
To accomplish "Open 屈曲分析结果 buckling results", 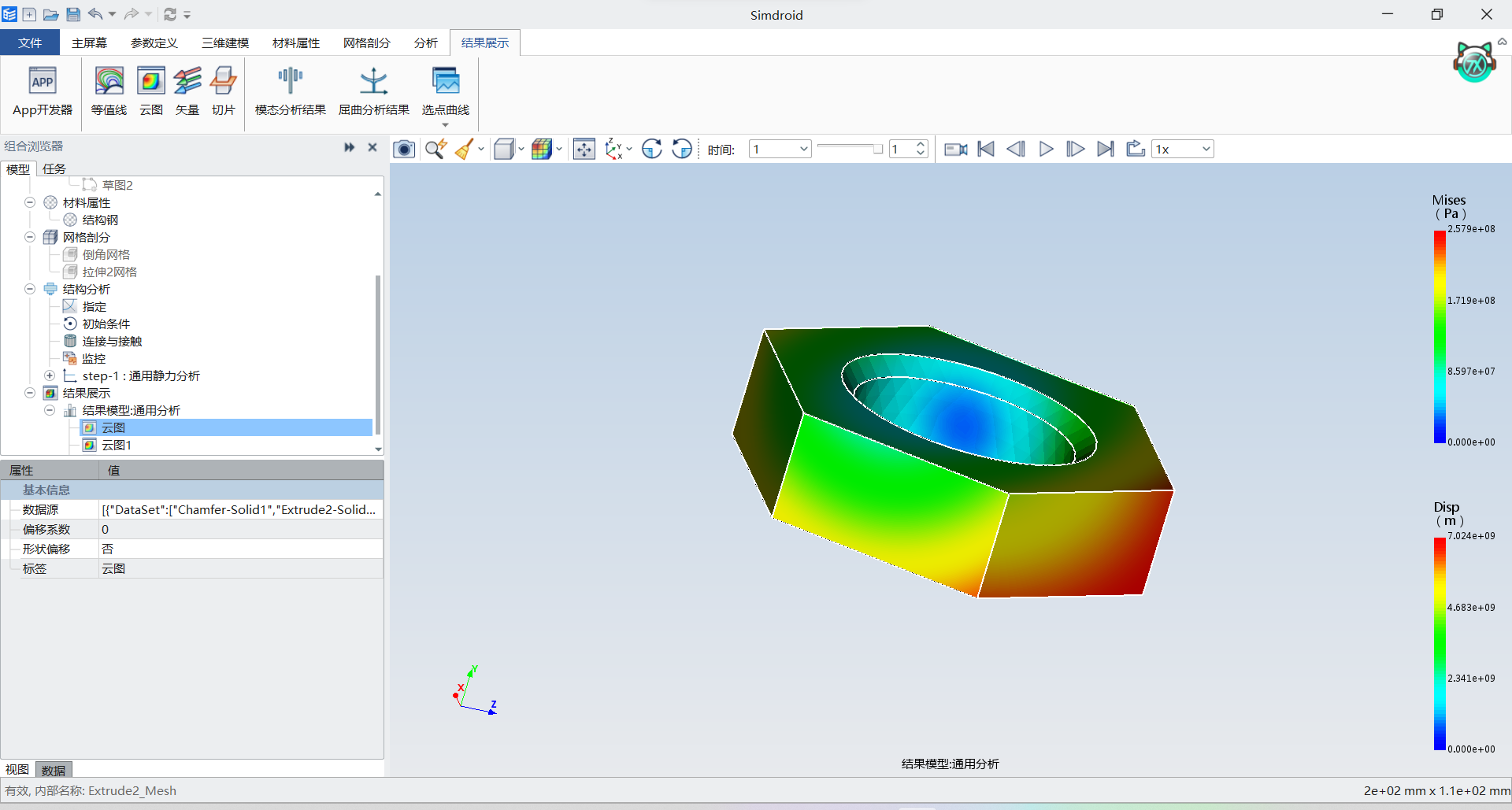I will (374, 92).
